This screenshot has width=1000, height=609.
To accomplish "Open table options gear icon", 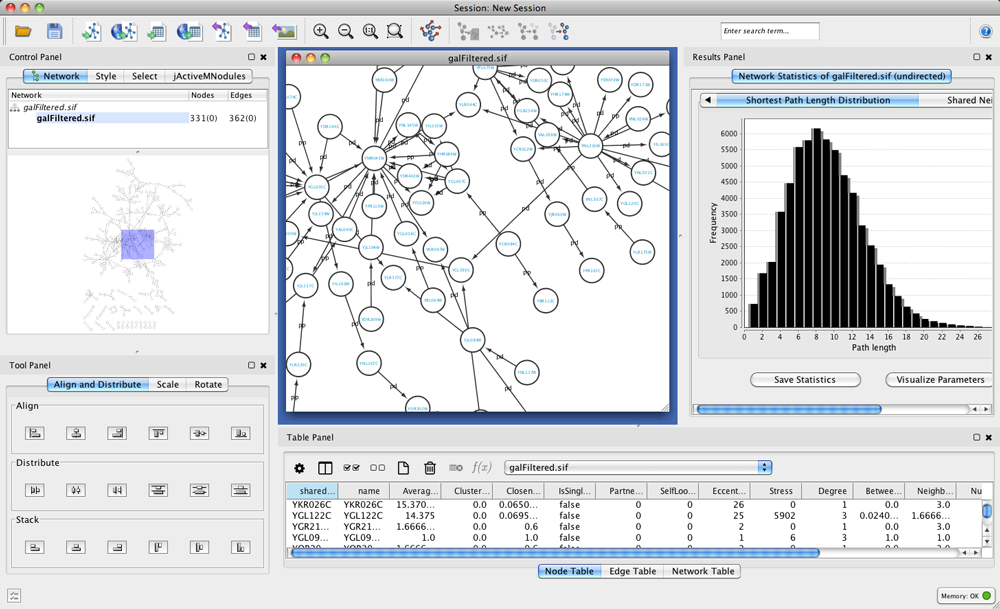I will coord(299,467).
